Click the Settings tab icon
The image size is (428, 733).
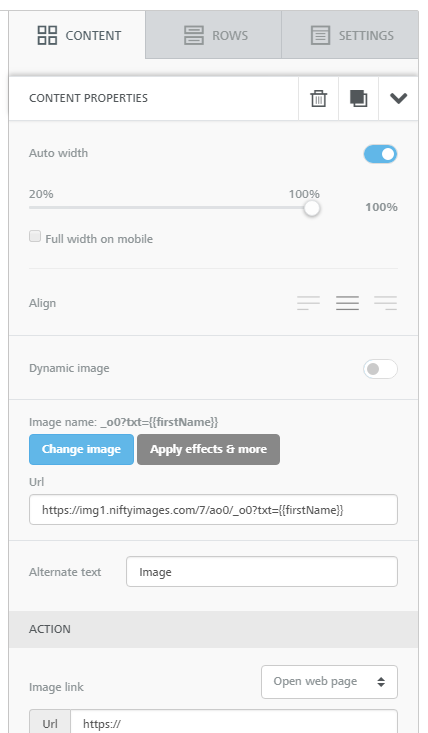(x=320, y=36)
